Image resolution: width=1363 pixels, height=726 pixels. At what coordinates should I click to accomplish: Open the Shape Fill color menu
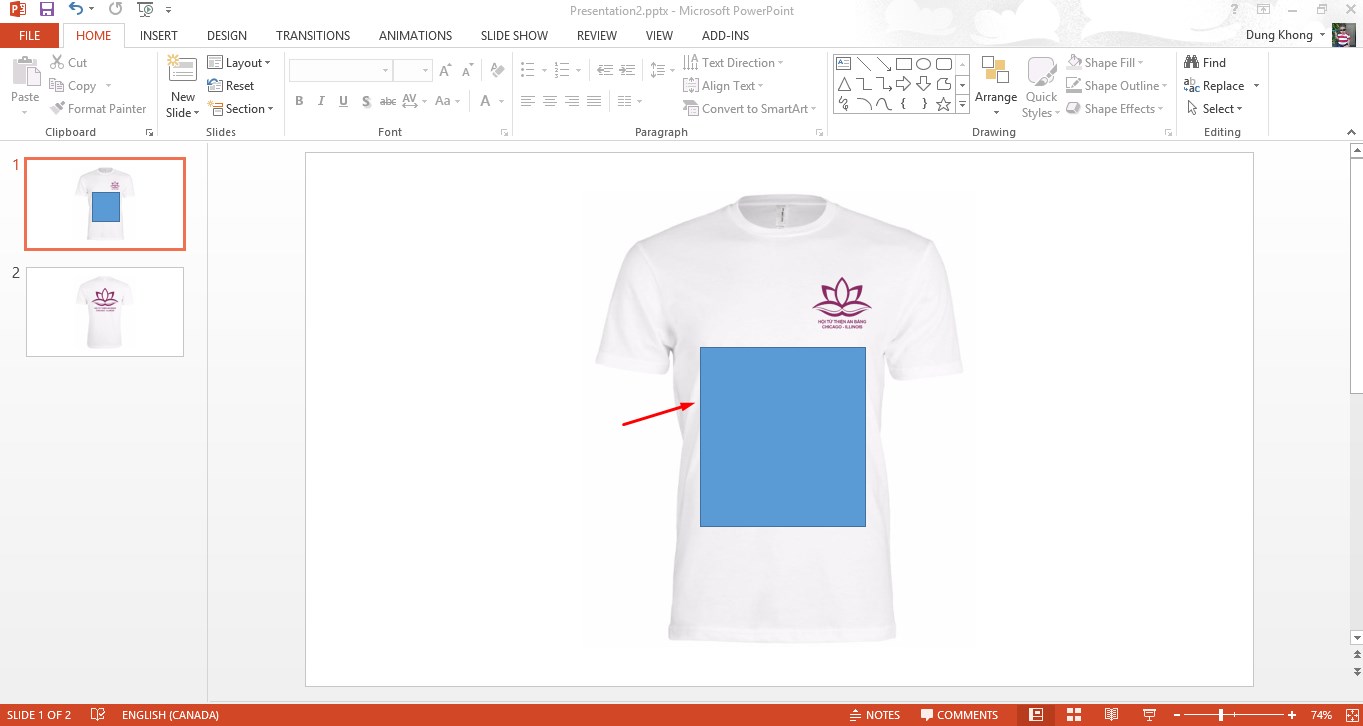[x=1105, y=62]
